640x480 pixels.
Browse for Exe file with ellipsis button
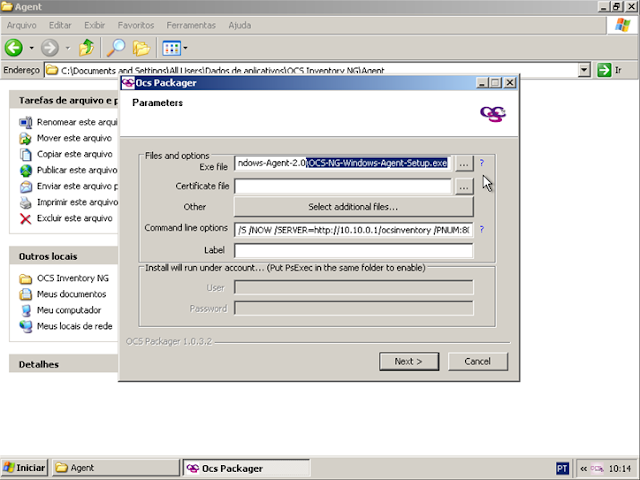pyautogui.click(x=464, y=163)
